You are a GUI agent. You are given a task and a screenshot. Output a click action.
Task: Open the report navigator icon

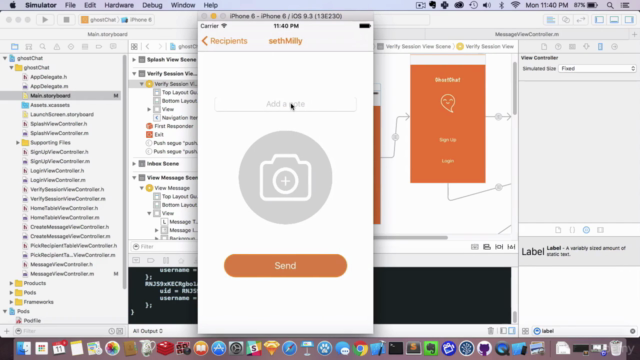(x=113, y=47)
